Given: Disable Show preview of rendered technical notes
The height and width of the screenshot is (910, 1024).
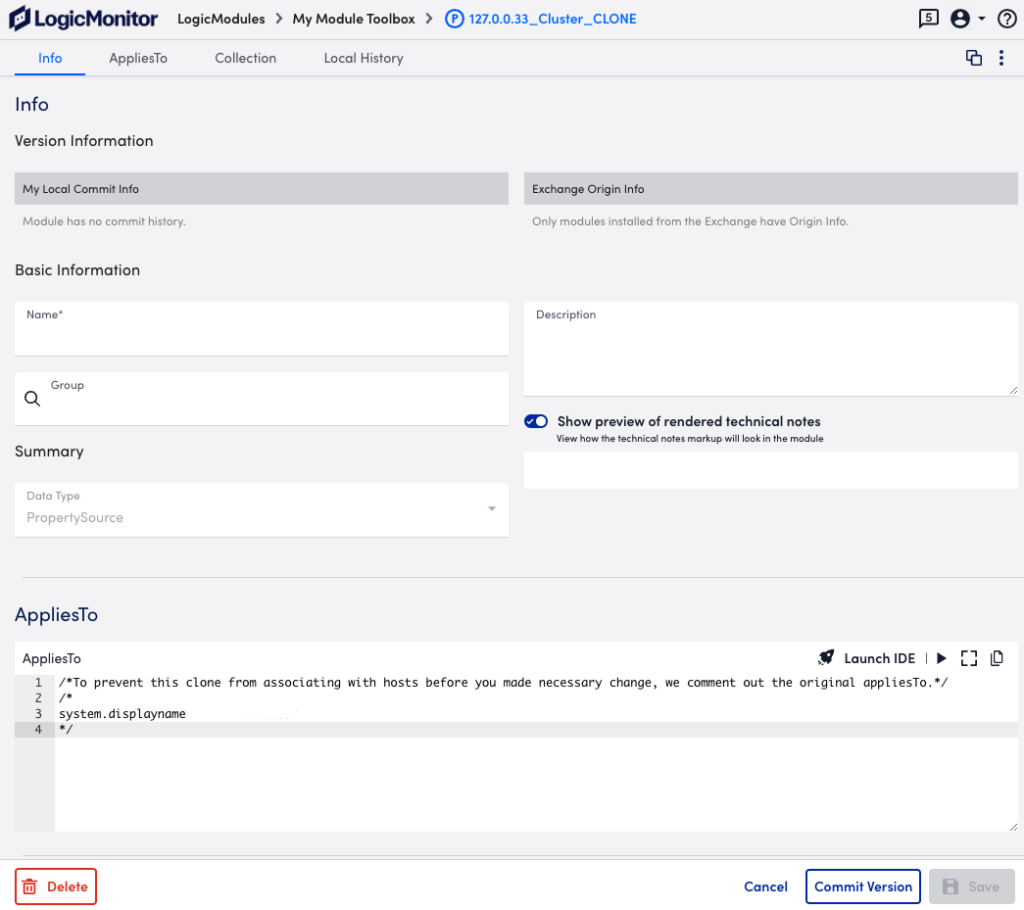Looking at the screenshot, I should (536, 421).
